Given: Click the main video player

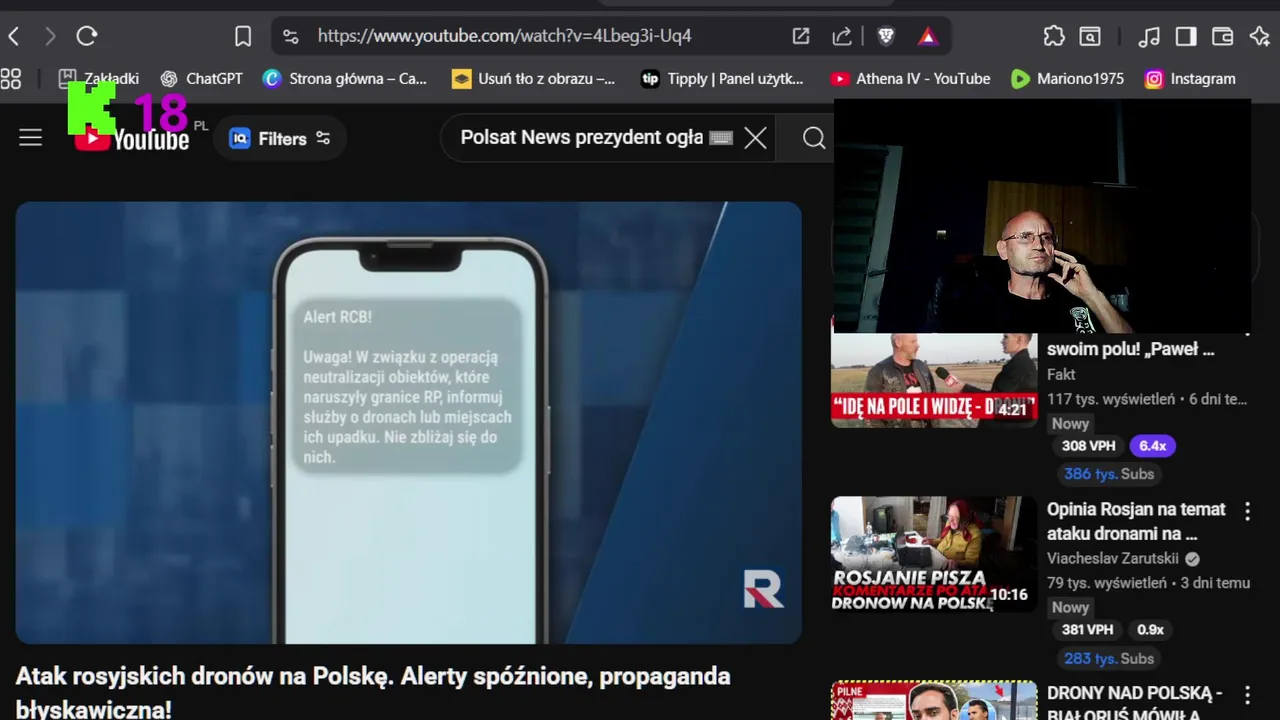Looking at the screenshot, I should coord(408,423).
